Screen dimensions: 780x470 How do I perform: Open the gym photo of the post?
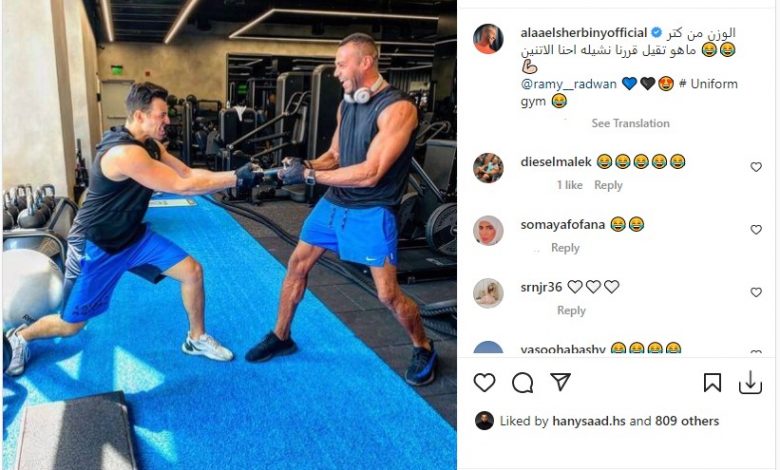pos(230,235)
